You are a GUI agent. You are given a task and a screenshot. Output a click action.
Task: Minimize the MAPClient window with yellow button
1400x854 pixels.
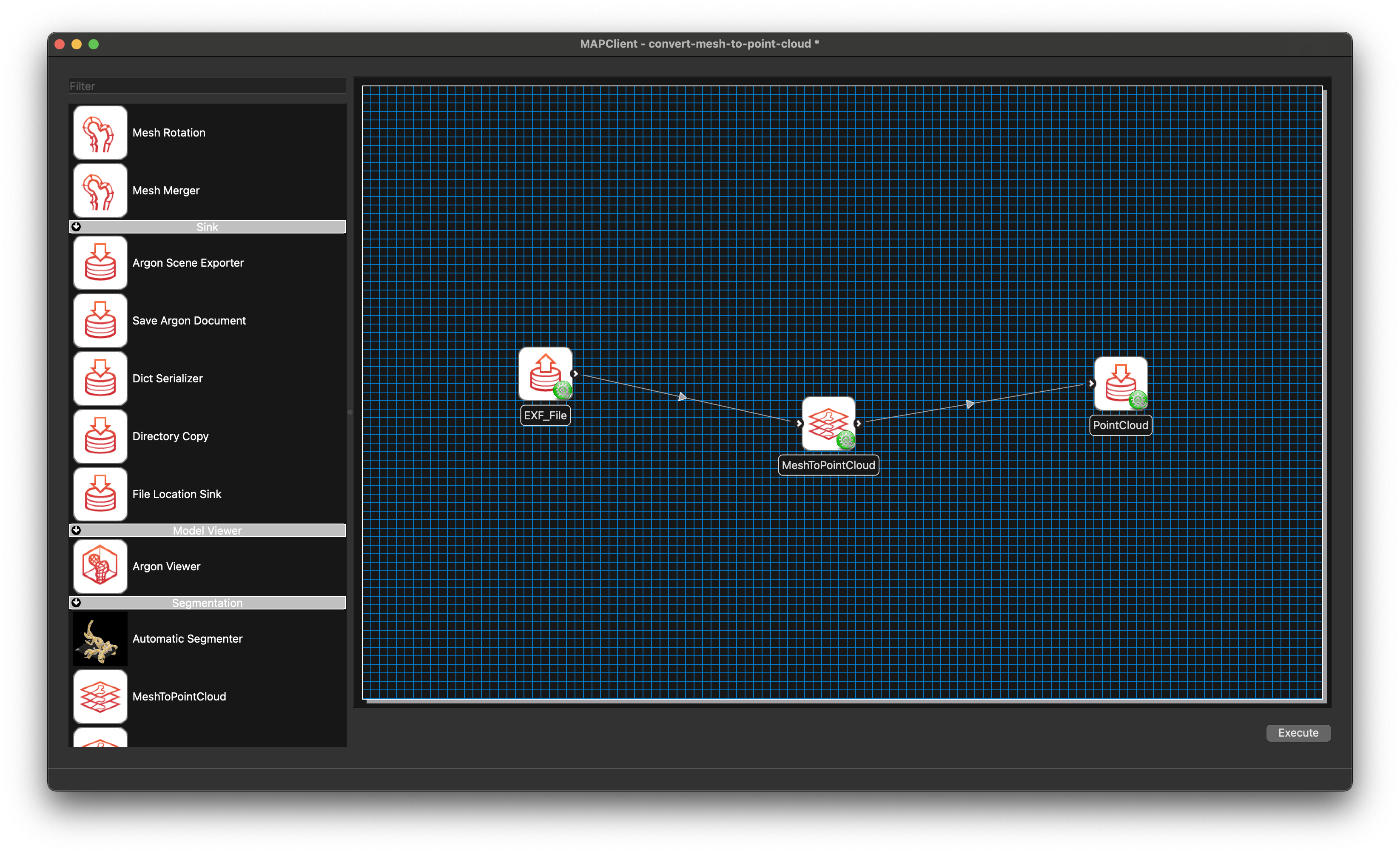coord(77,44)
